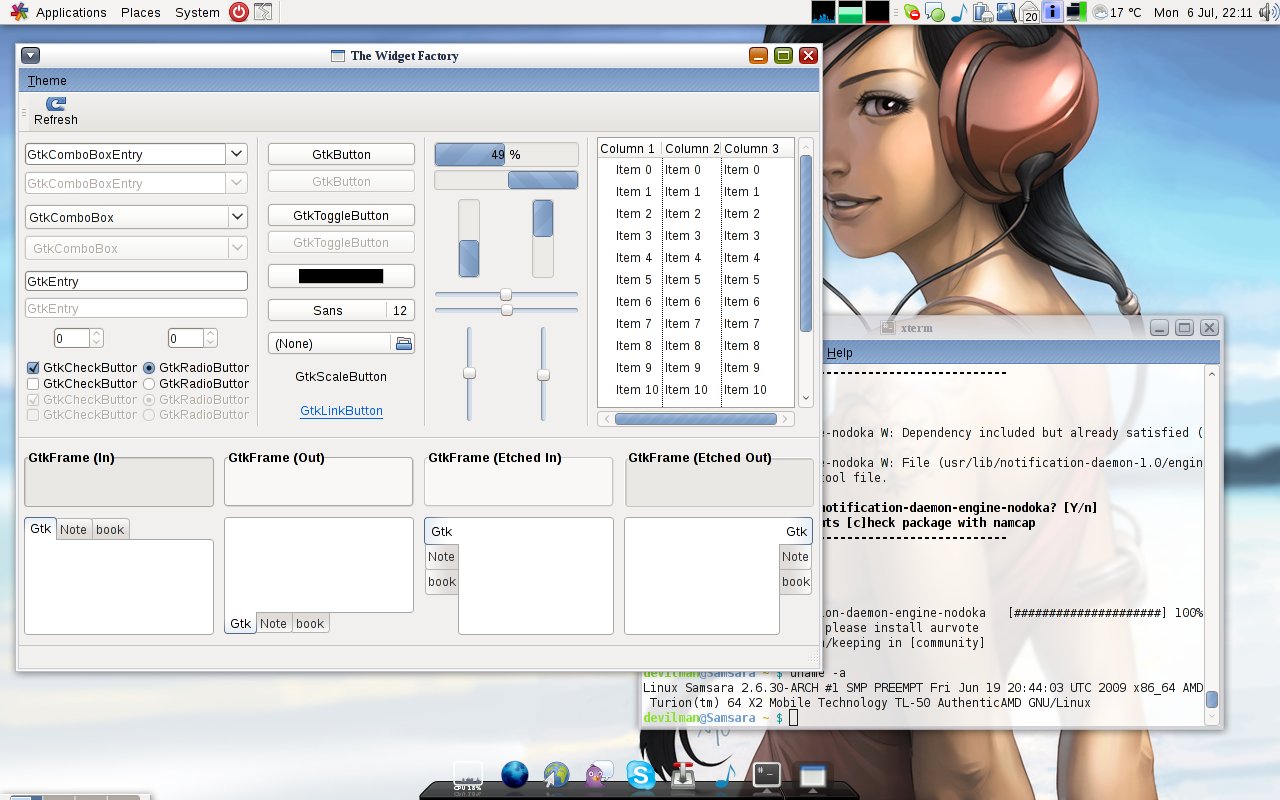The width and height of the screenshot is (1280, 800).
Task: Open the green memory monitor applet
Action: pos(850,12)
